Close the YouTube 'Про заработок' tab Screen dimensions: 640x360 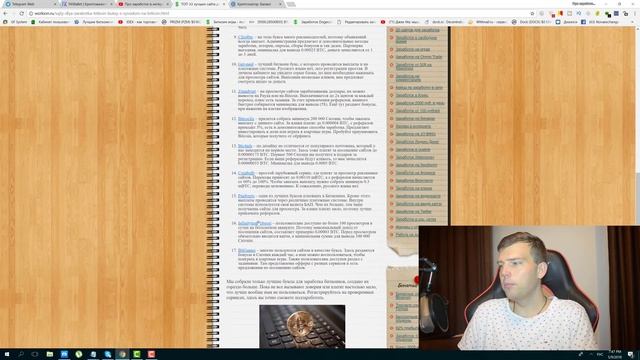(167, 4)
